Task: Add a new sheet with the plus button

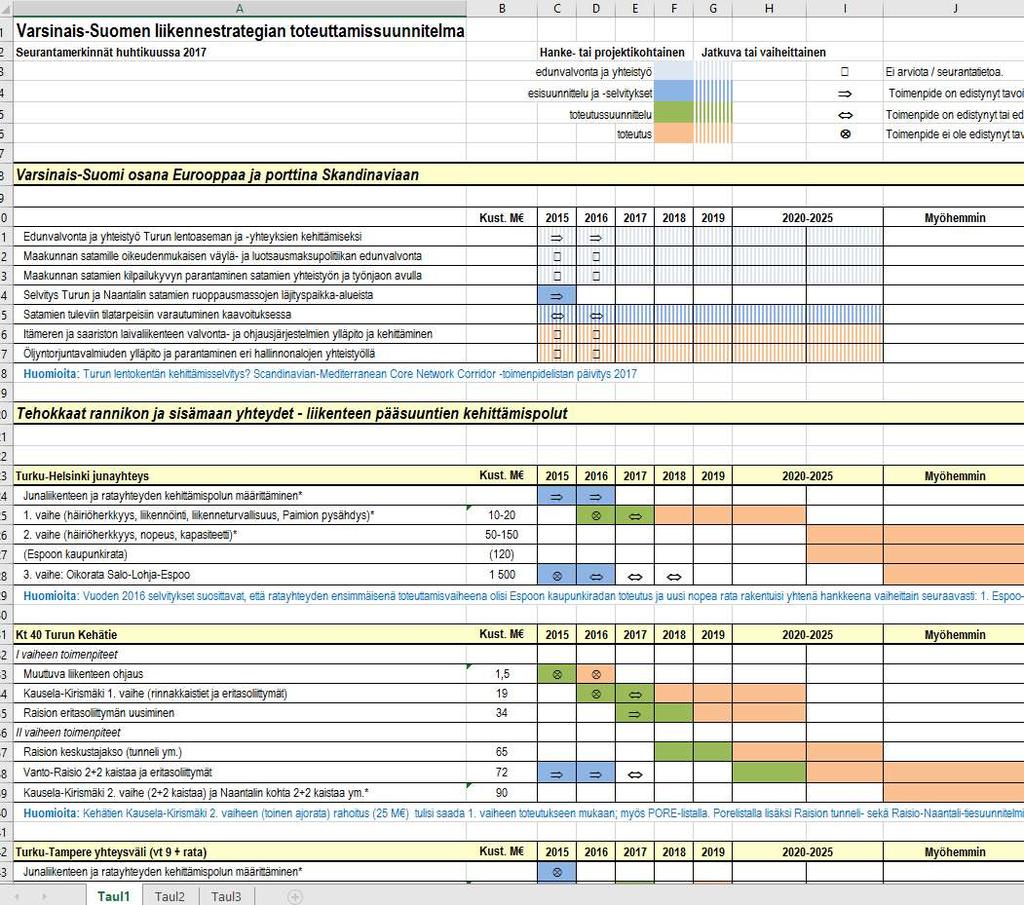Action: 295,897
